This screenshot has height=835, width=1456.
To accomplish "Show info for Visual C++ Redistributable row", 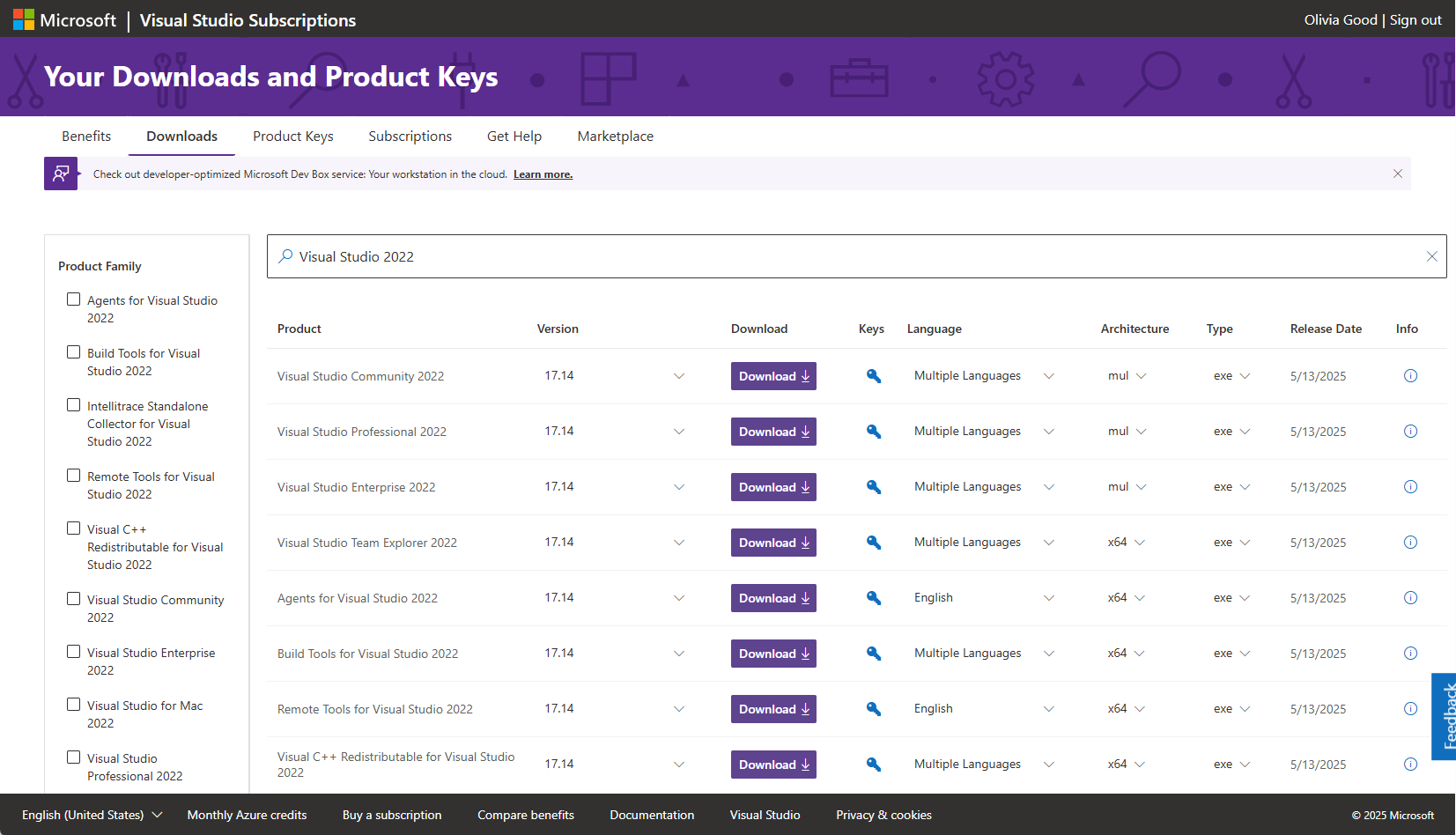I will point(1410,765).
